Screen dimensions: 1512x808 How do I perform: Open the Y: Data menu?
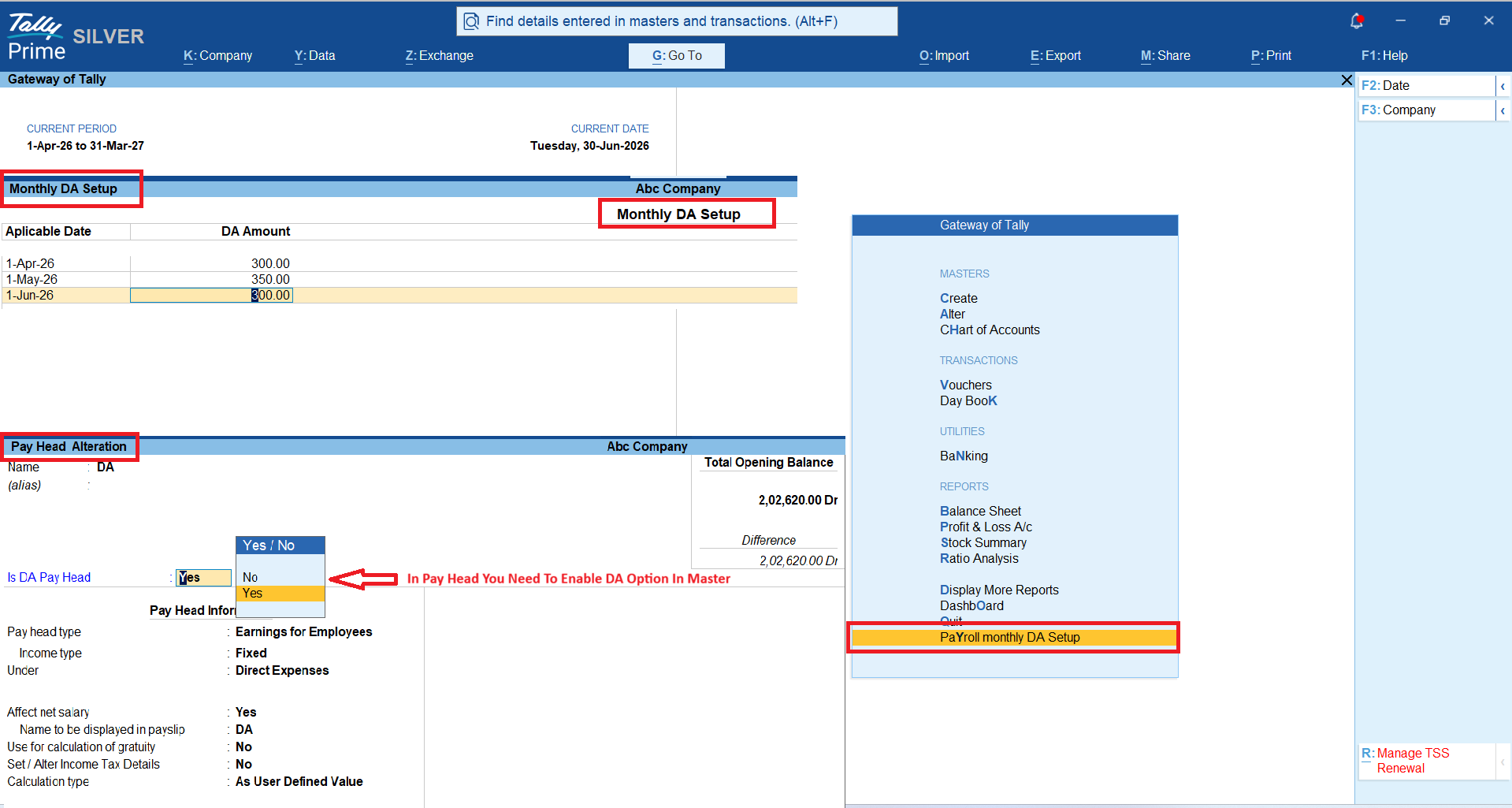[x=315, y=56]
